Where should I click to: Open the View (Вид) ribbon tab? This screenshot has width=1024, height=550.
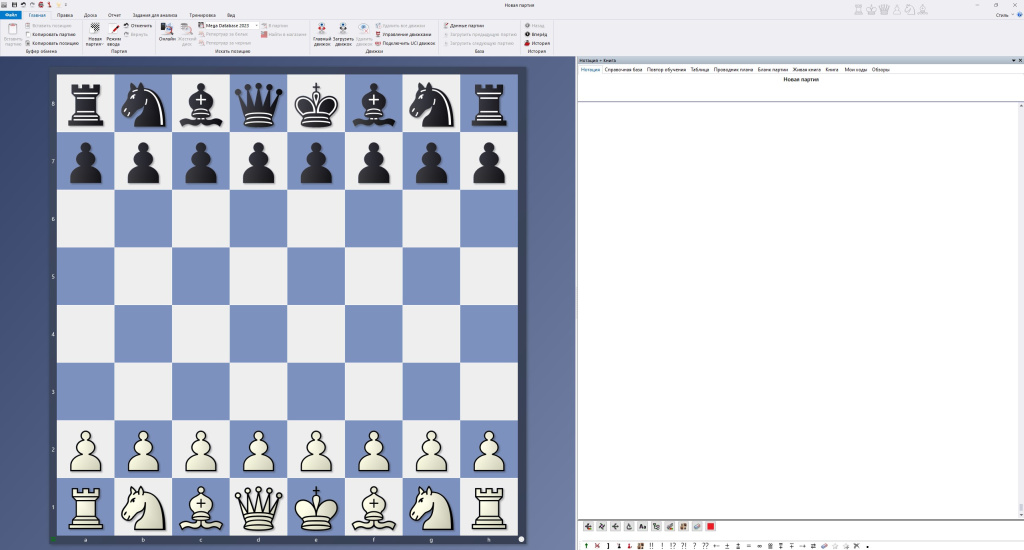coord(231,15)
